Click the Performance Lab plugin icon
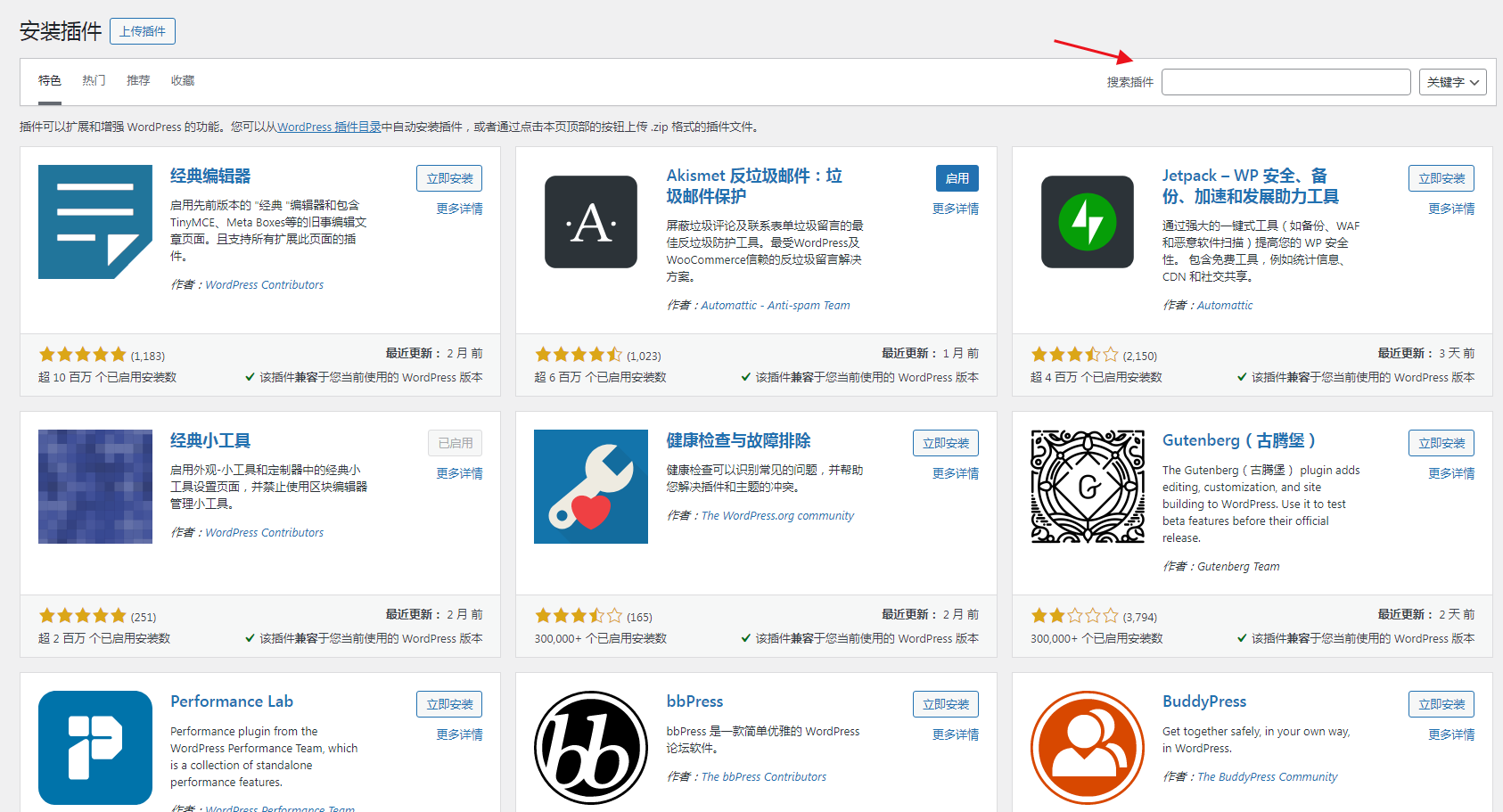 pyautogui.click(x=95, y=748)
